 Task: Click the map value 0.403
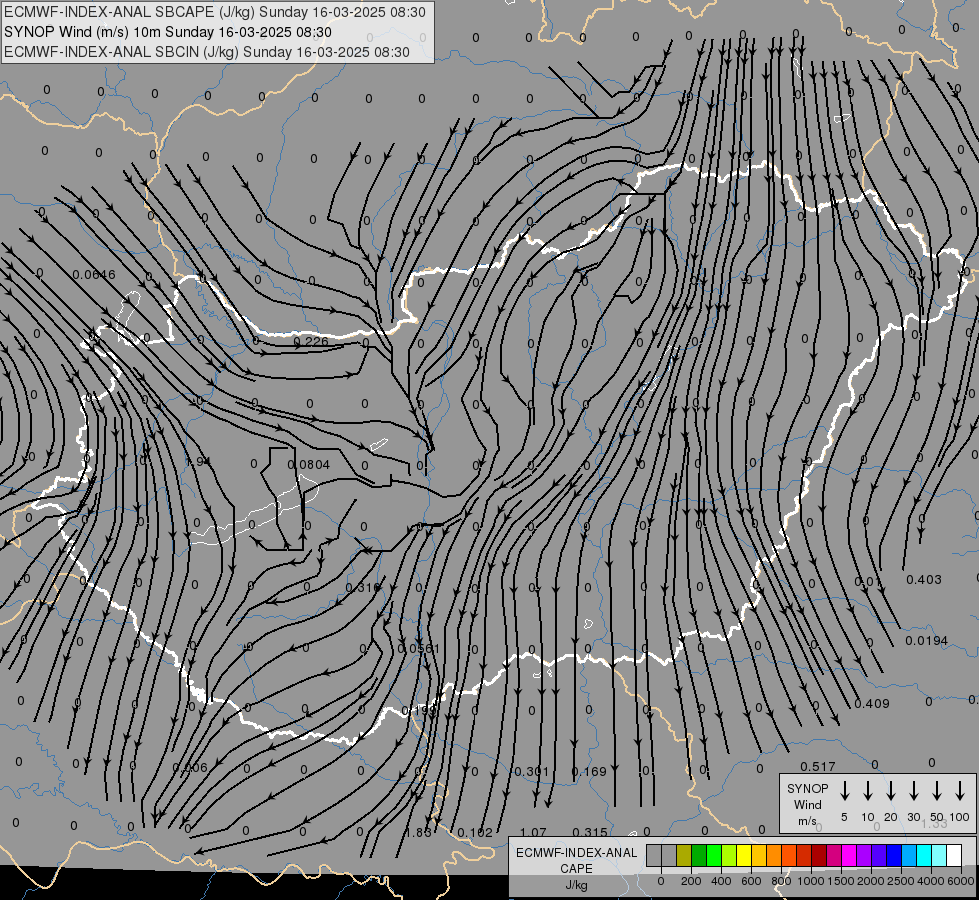(x=923, y=580)
